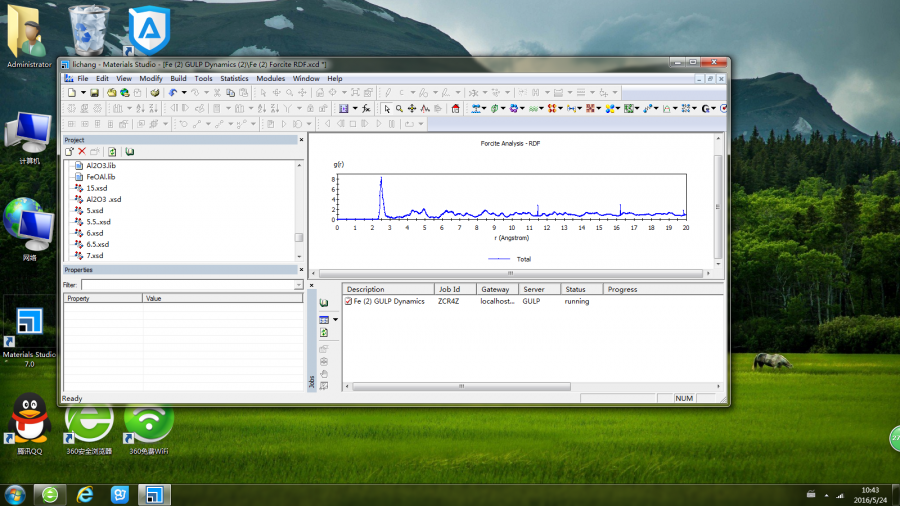The image size is (900, 506).
Task: Click the Home icon in the toolbar
Action: pos(456,108)
